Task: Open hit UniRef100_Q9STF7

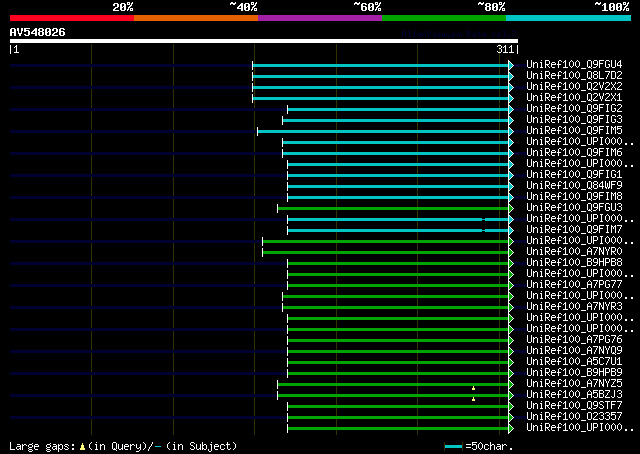Action: tap(574, 406)
